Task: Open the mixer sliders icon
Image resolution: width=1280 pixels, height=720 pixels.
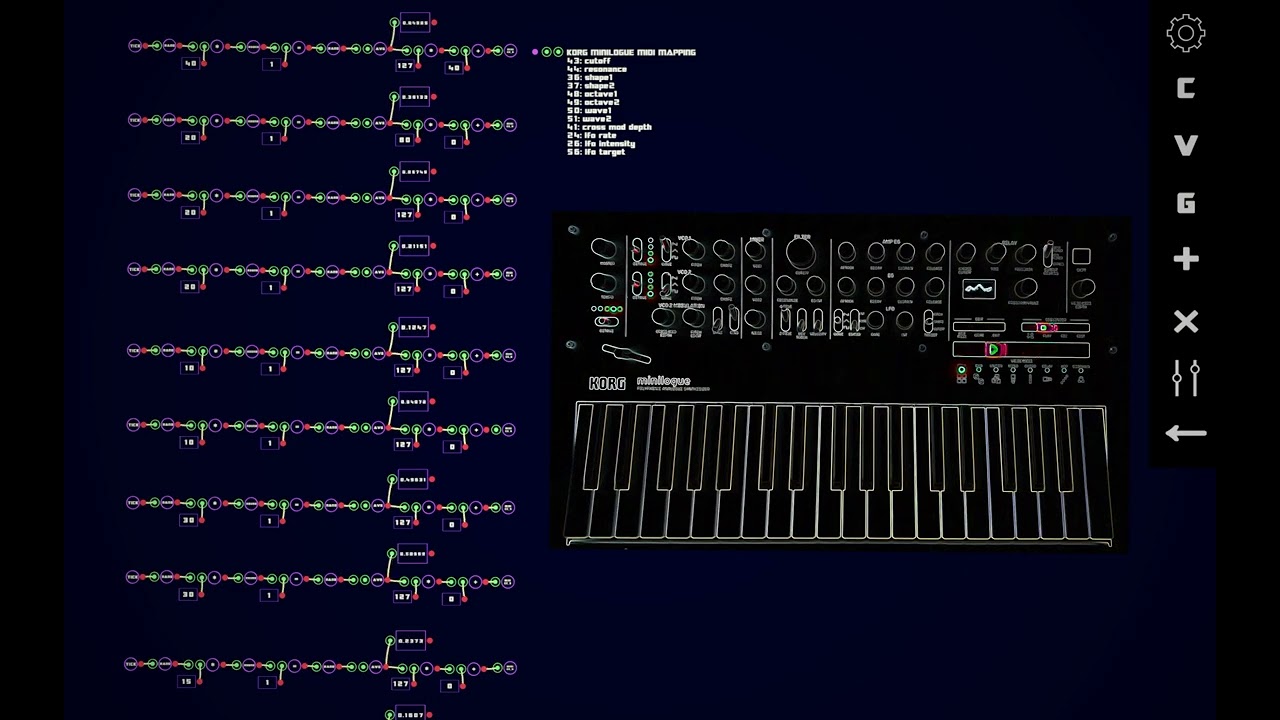Action: 1186,378
